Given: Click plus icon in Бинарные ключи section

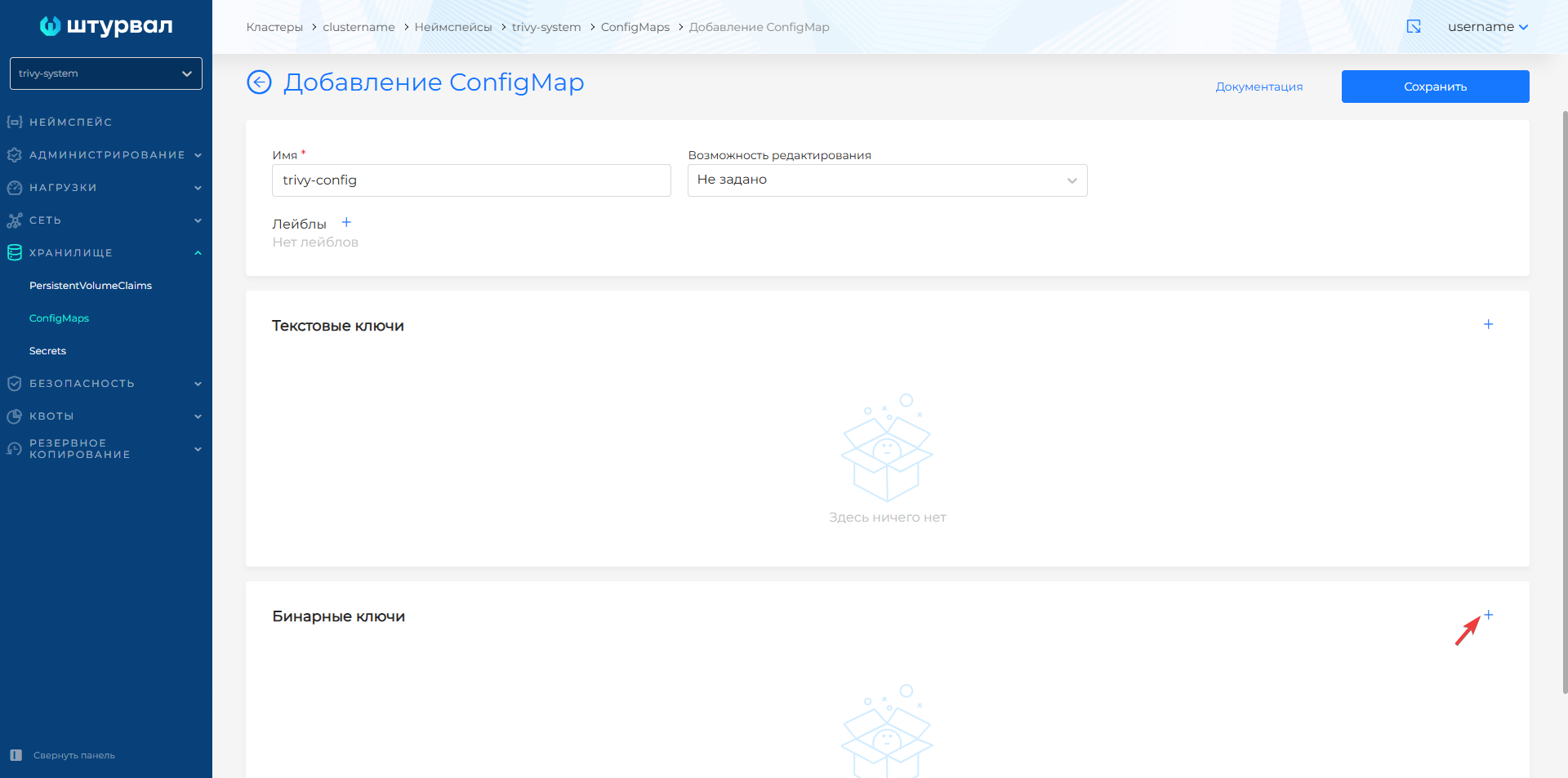Looking at the screenshot, I should tap(1488, 615).
